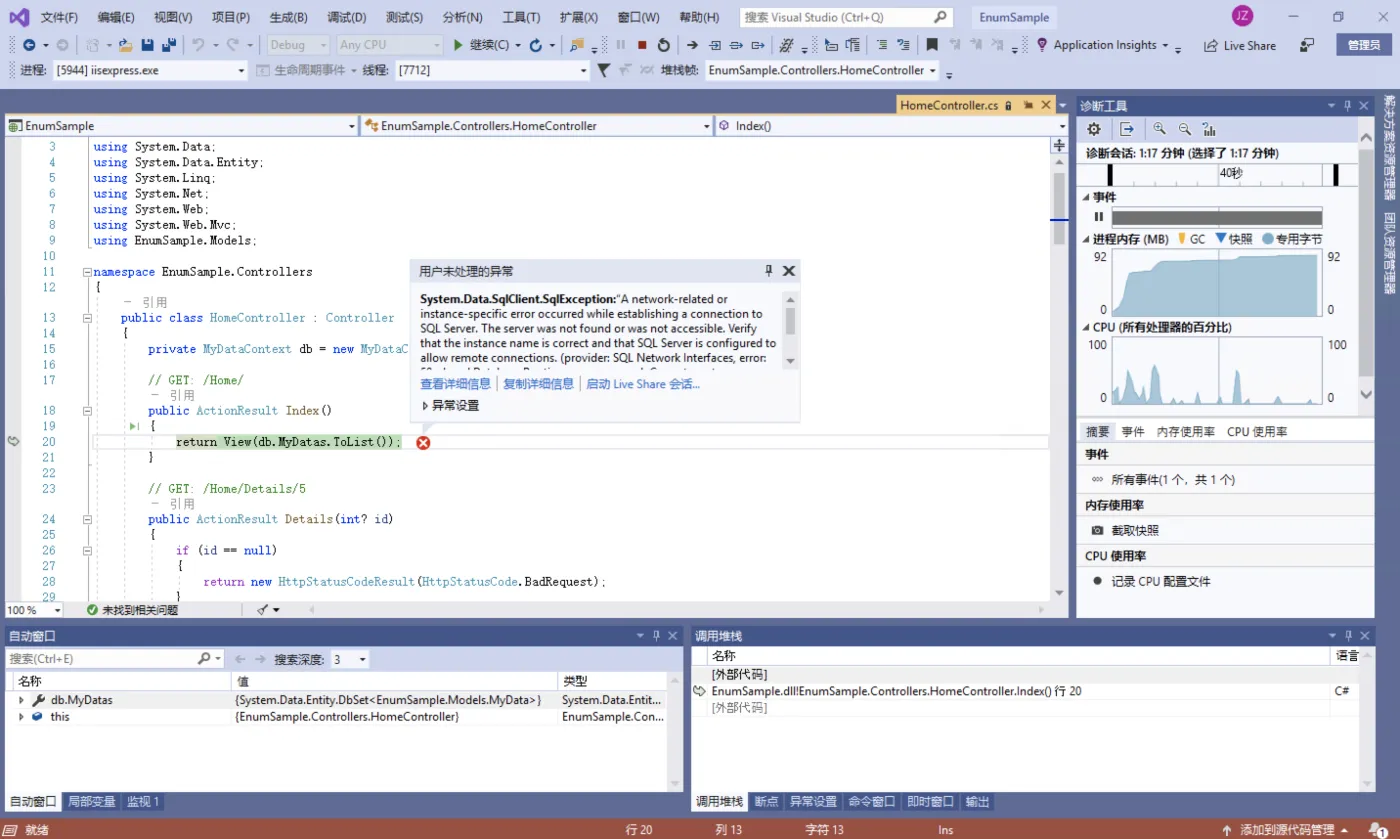This screenshot has height=839, width=1400.
Task: Click the Continue (继续) green play icon
Action: point(458,45)
